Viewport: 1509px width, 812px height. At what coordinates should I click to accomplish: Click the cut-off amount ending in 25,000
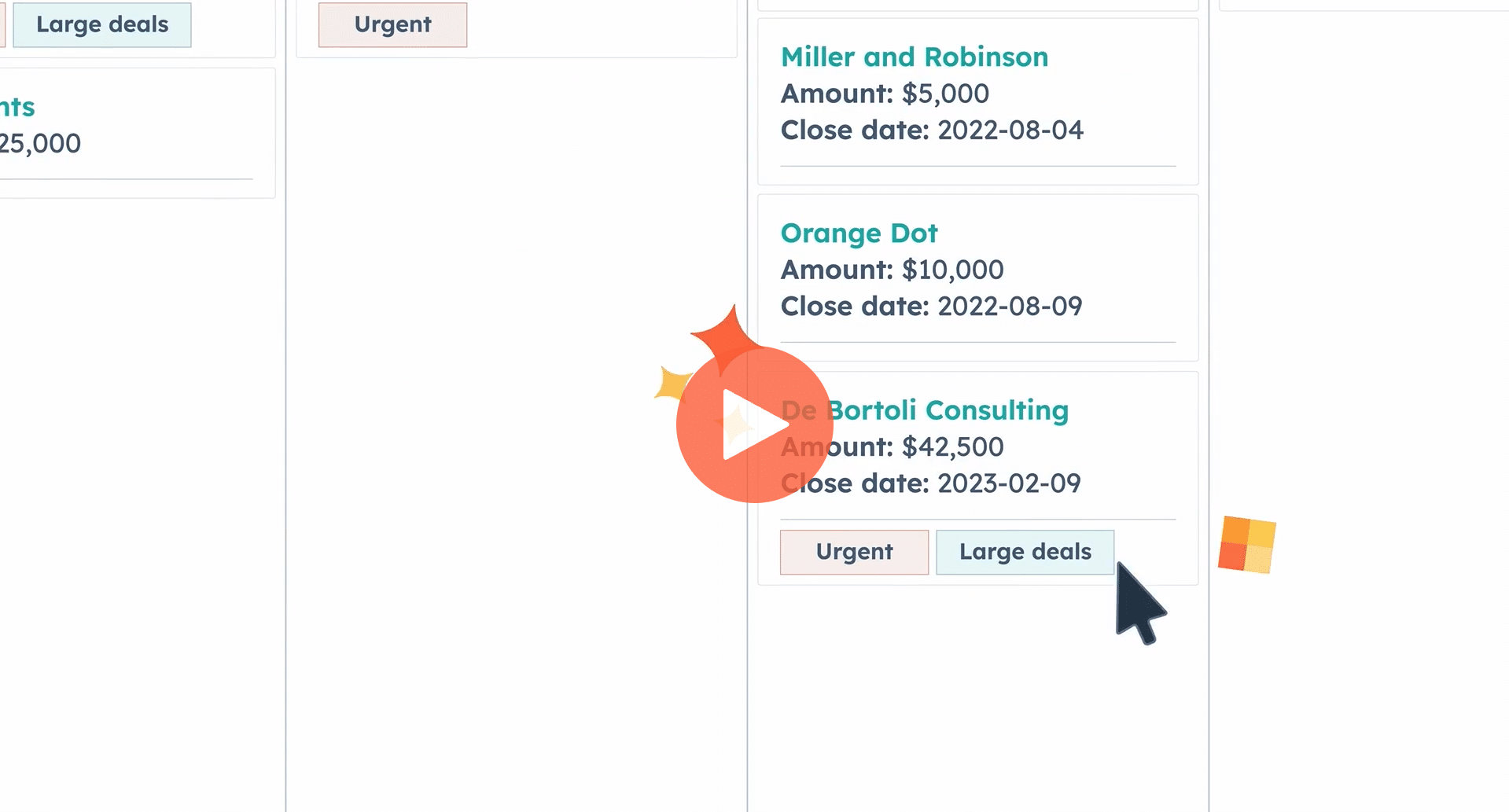[x=39, y=144]
